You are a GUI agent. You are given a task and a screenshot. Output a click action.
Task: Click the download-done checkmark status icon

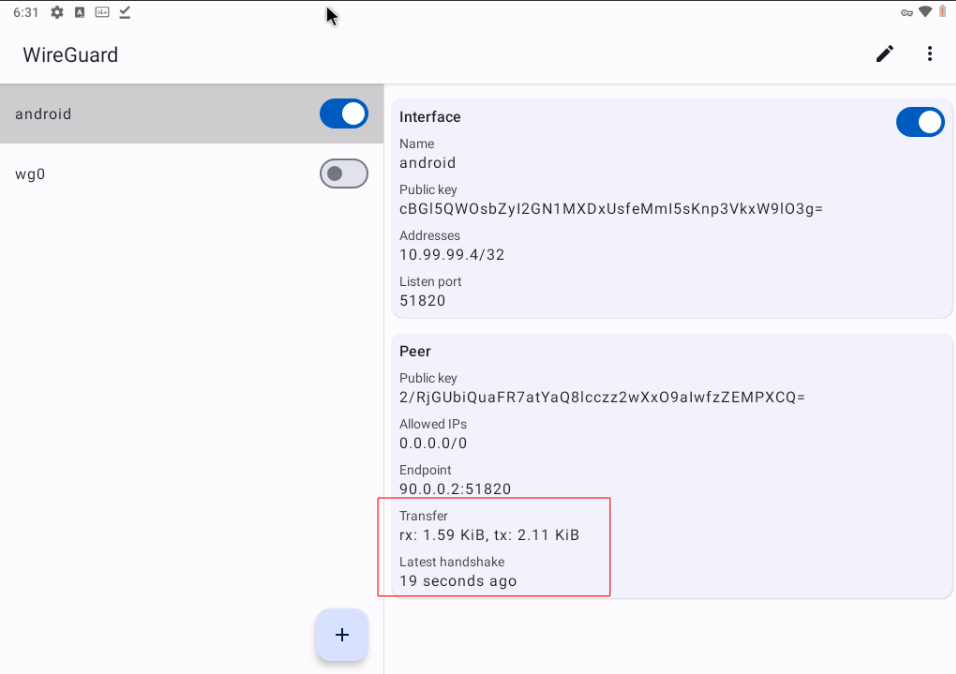click(x=125, y=12)
